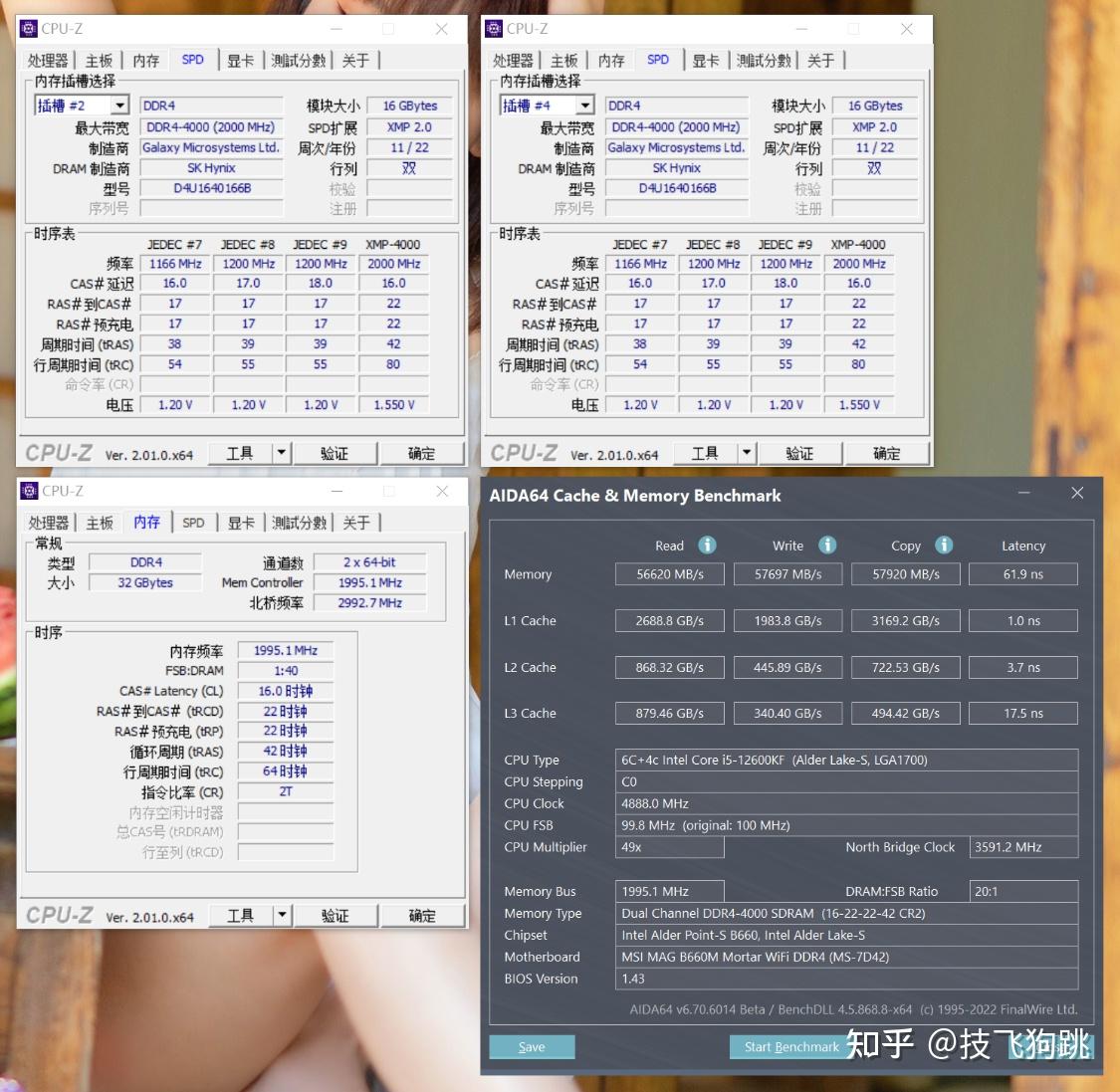1120x1092 pixels.
Task: Click 大小 value 32 GBytes
Action: (145, 582)
